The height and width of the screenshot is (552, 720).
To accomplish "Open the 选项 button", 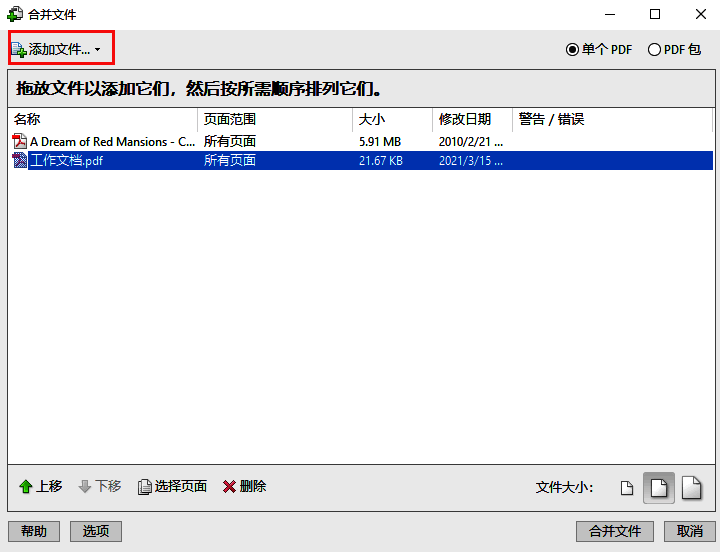I will [x=96, y=531].
